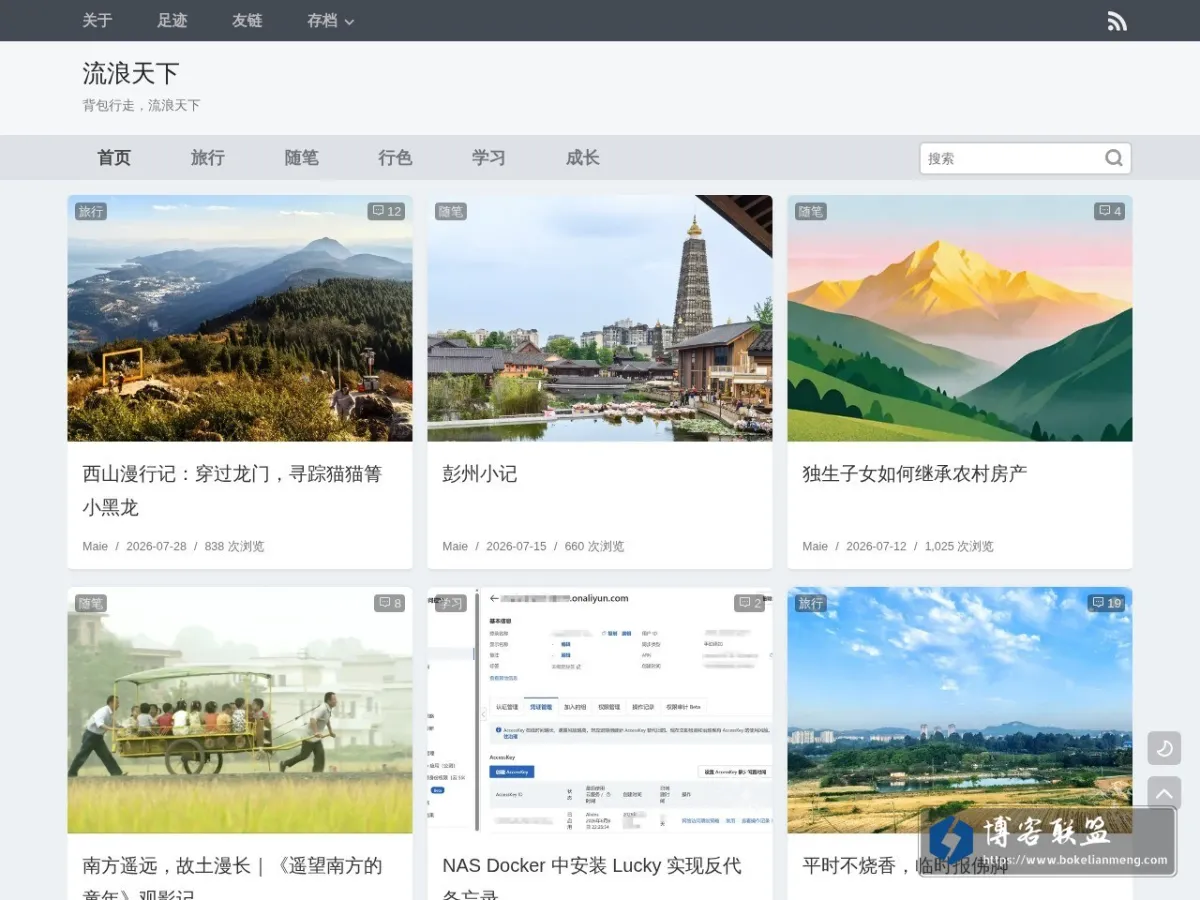Open the 12 comments badge on 西山漫行记
Screen dimensions: 1200x900
tap(386, 211)
